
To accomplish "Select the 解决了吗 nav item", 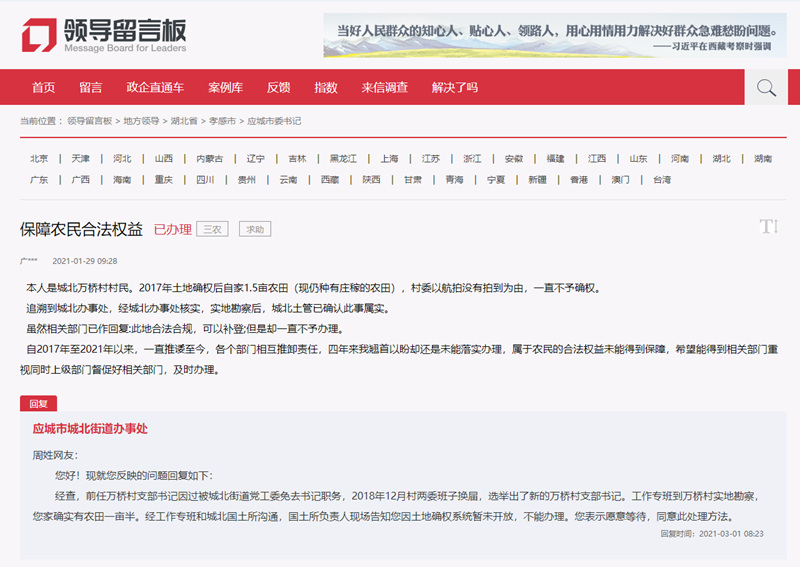I will tap(454, 87).
